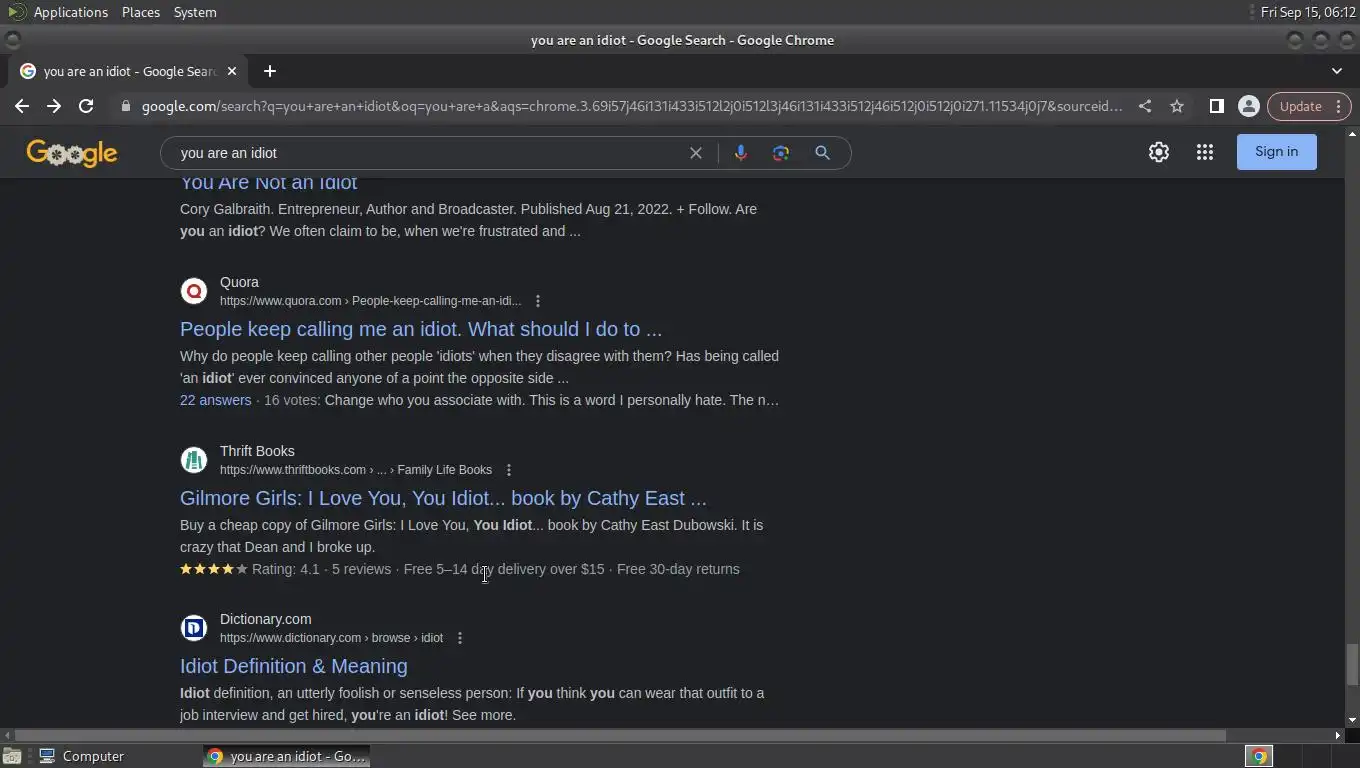This screenshot has width=1360, height=768.
Task: Click Thrift Books favicon
Action: (194, 460)
